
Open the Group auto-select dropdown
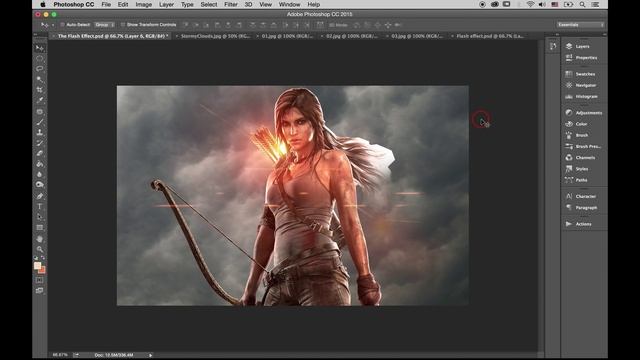(x=104, y=25)
